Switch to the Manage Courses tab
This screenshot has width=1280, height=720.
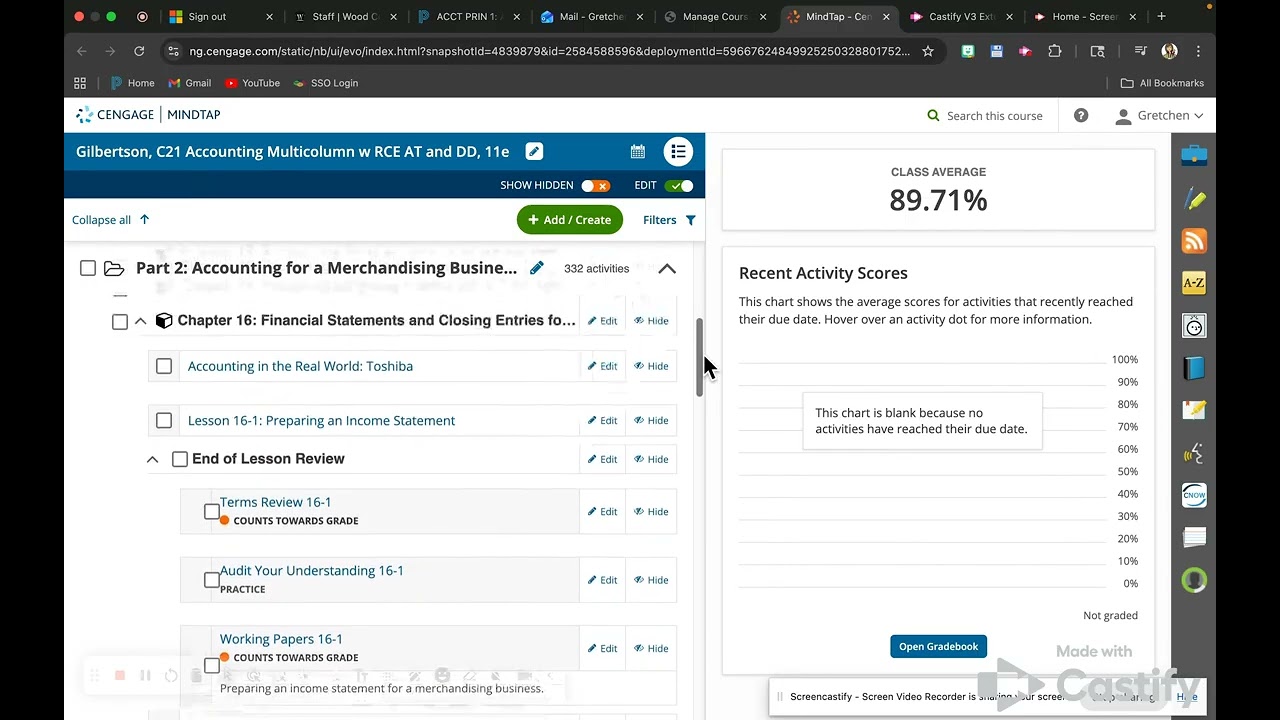(718, 17)
